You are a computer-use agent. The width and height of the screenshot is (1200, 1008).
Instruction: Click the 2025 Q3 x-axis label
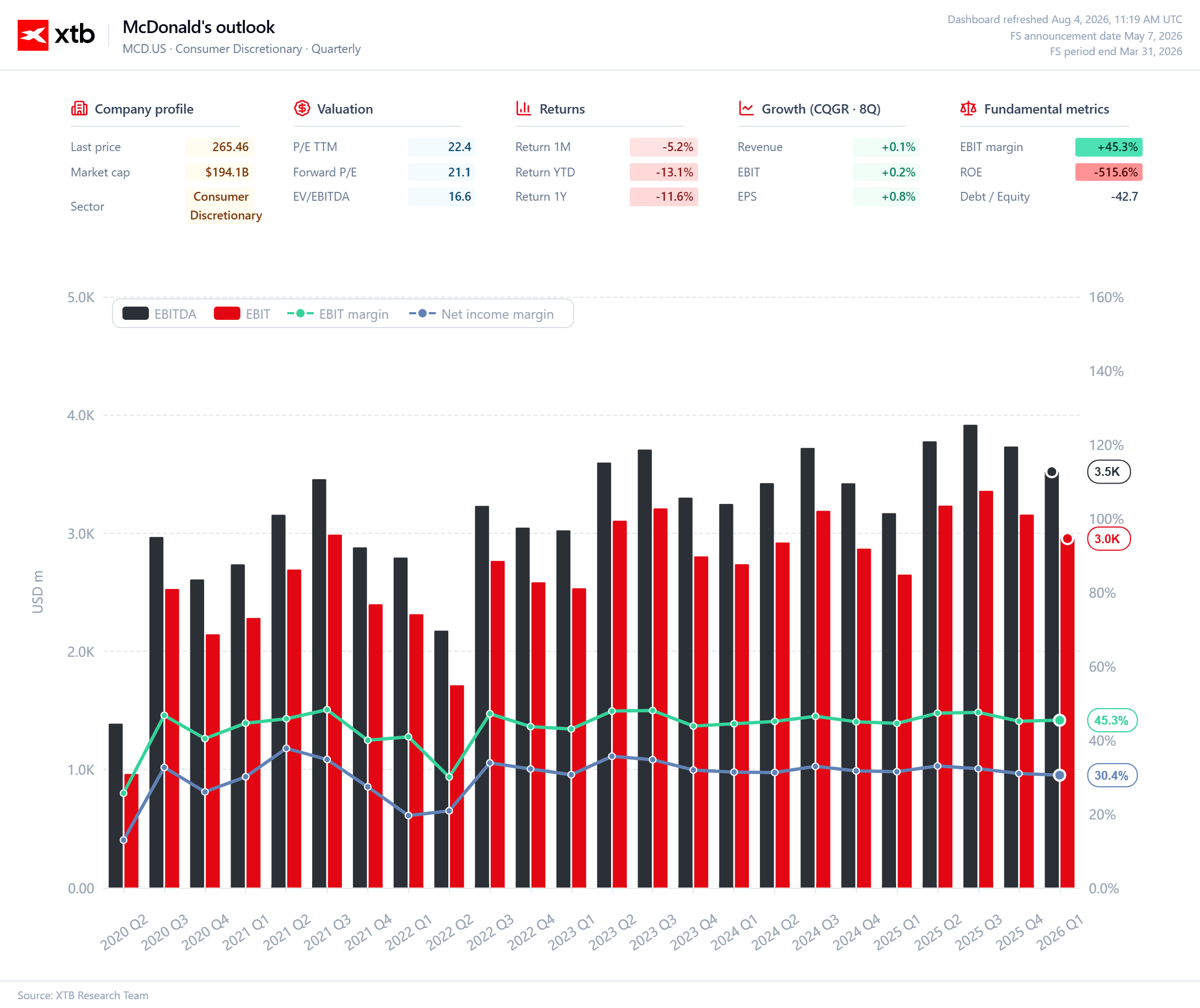click(x=979, y=931)
